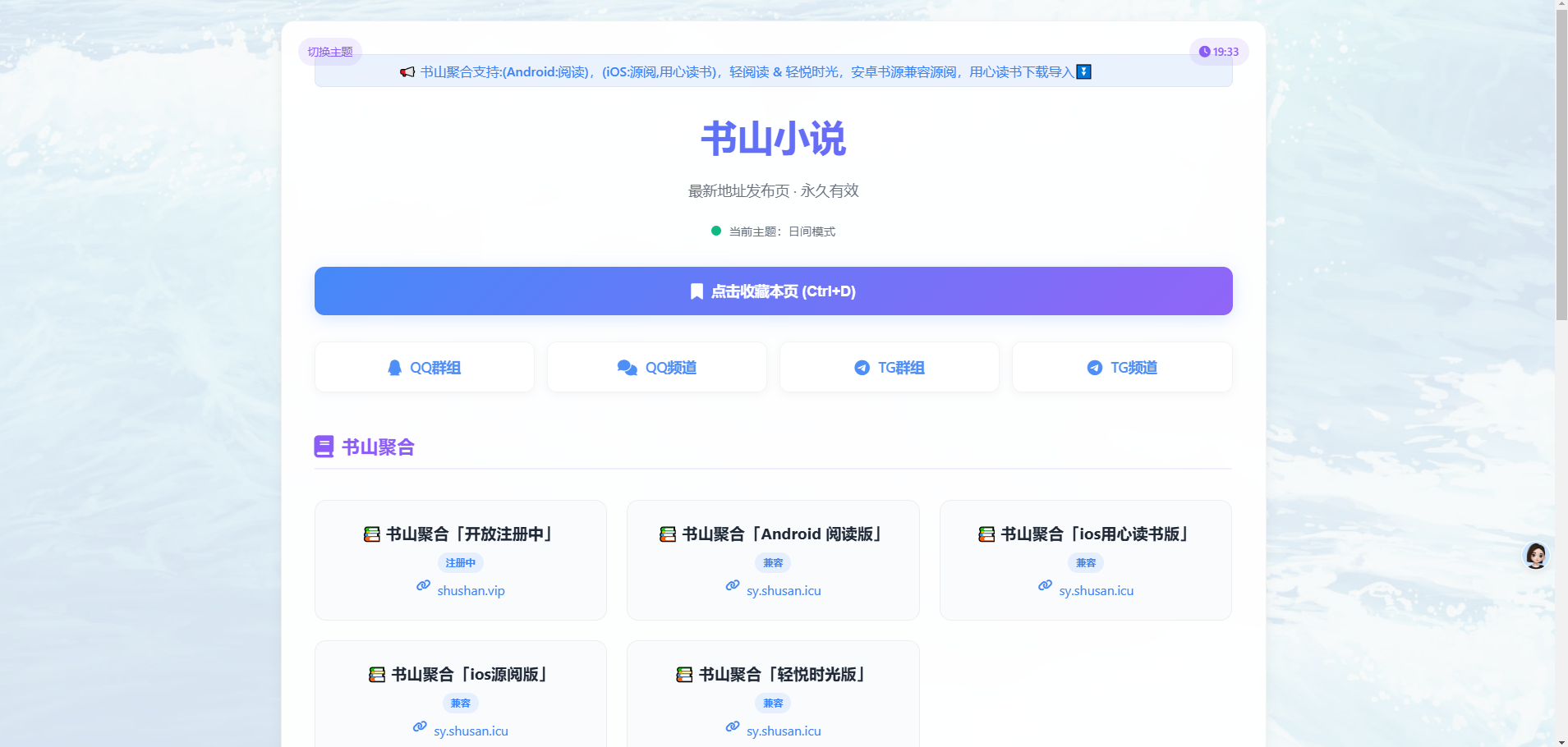Click the chat bubbles icon next to QQ频道
This screenshot has width=1568, height=747.
pyautogui.click(x=628, y=368)
